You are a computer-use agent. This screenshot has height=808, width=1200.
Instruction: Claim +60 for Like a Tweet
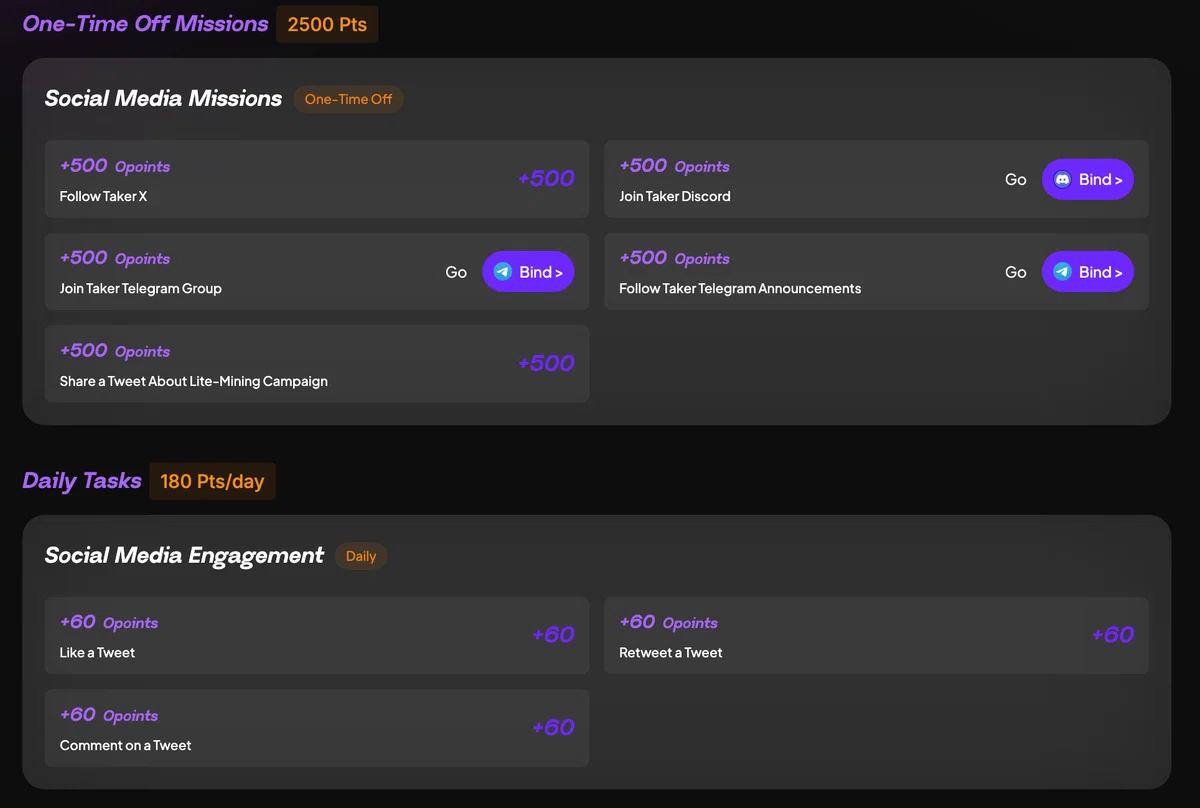click(553, 635)
